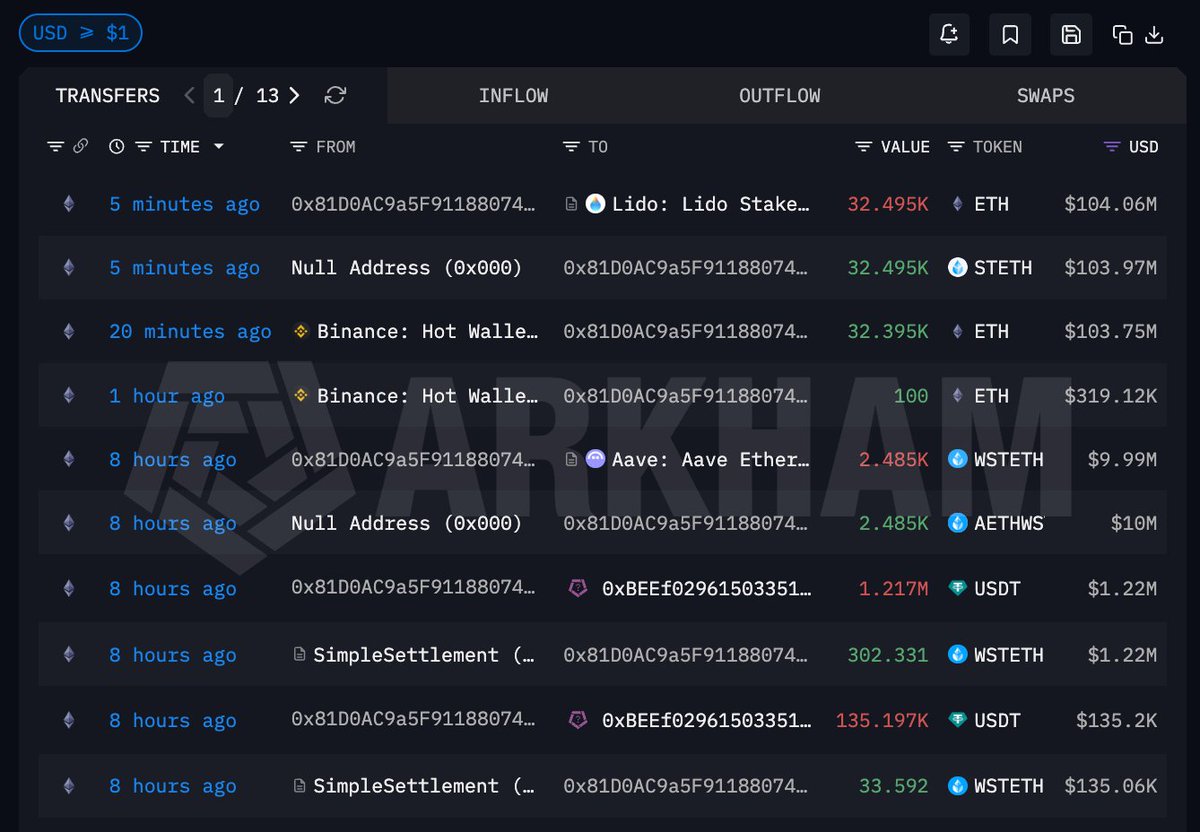Go to previous transfers page

click(x=190, y=95)
